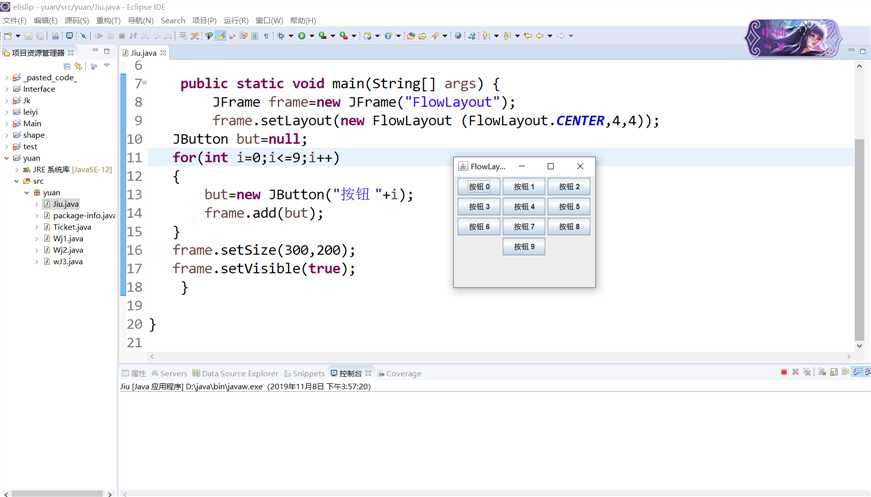Collapse the src folder node
The width and height of the screenshot is (871, 497).
17,181
